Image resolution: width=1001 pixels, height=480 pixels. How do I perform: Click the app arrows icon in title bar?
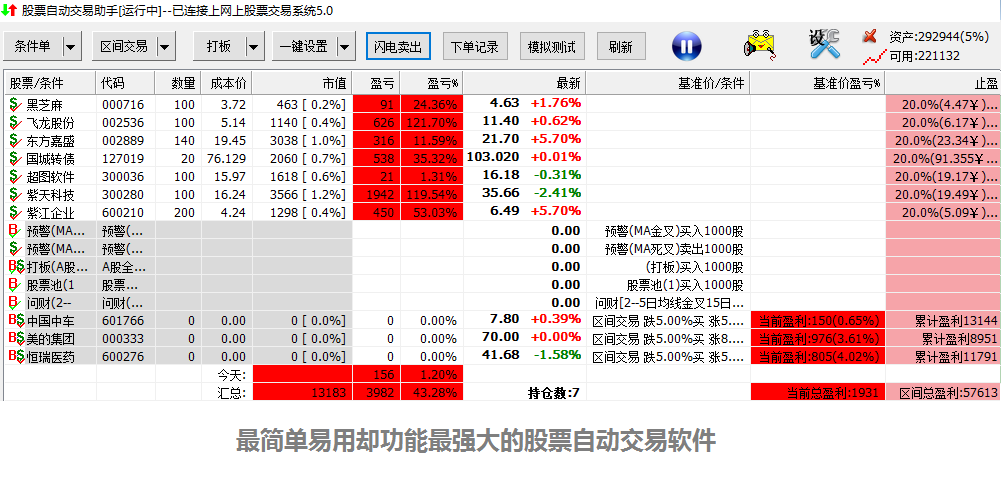click(10, 10)
